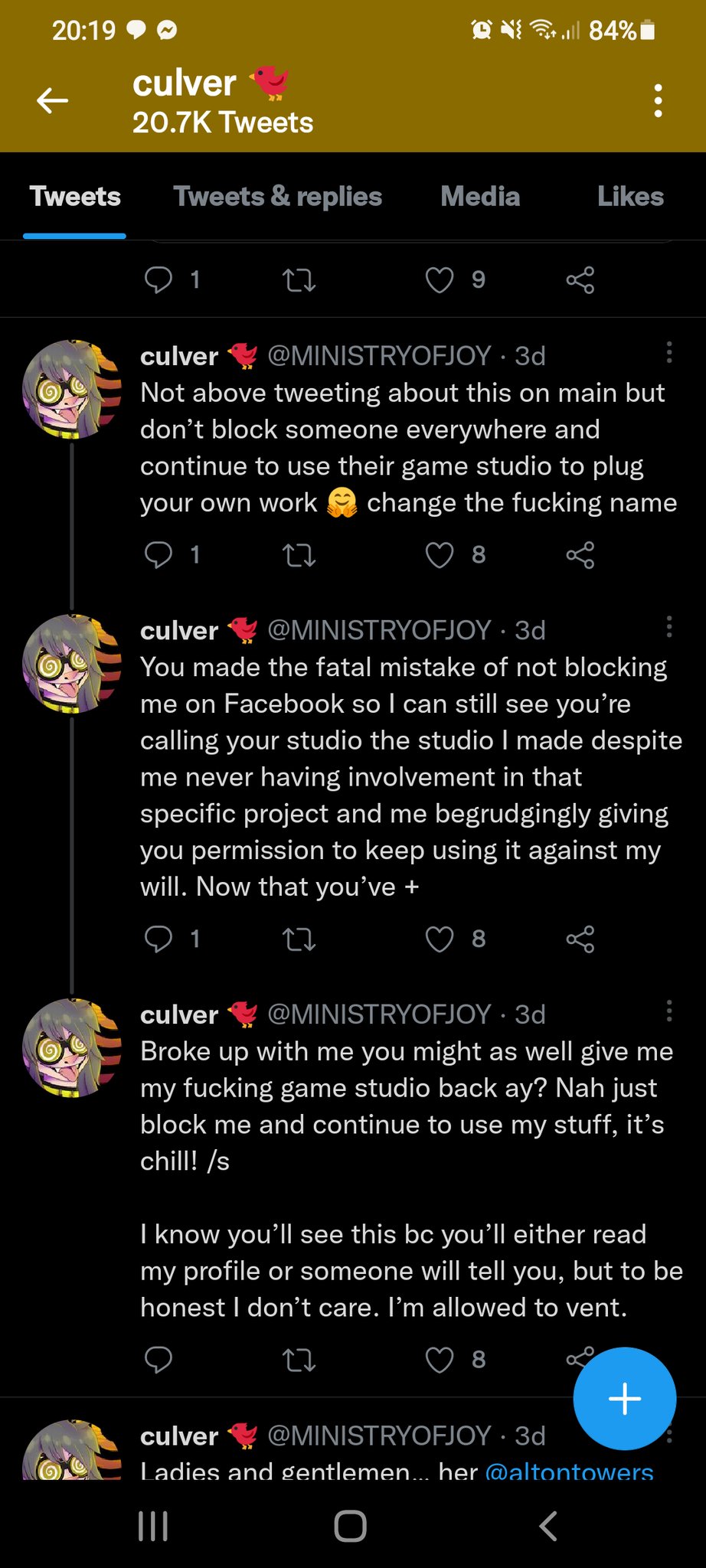Retweet the "Not above tweeting" tweet
Image resolution: width=706 pixels, height=1568 pixels.
[299, 555]
